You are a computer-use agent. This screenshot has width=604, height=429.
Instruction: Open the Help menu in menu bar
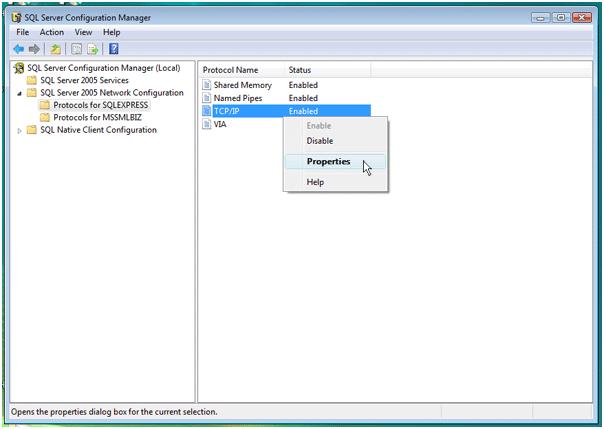pyautogui.click(x=112, y=32)
